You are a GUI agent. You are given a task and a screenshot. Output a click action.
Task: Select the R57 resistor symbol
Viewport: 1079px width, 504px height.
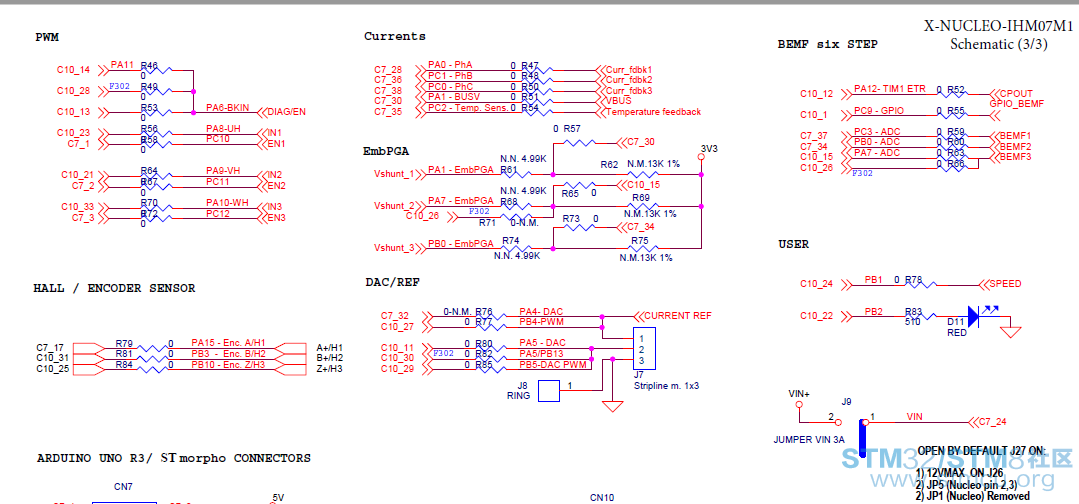tap(580, 143)
